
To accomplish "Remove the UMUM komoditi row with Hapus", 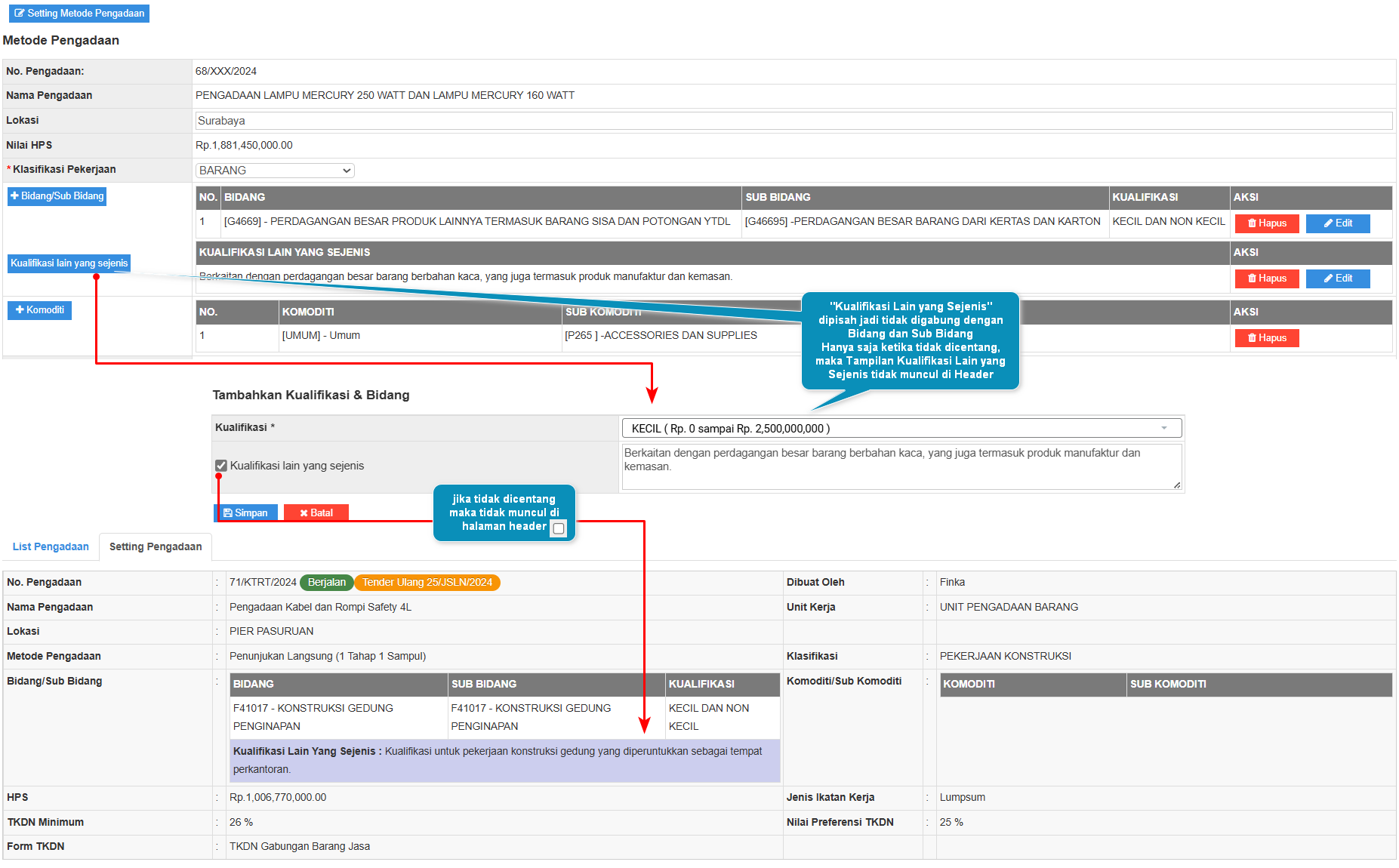I will [1266, 338].
